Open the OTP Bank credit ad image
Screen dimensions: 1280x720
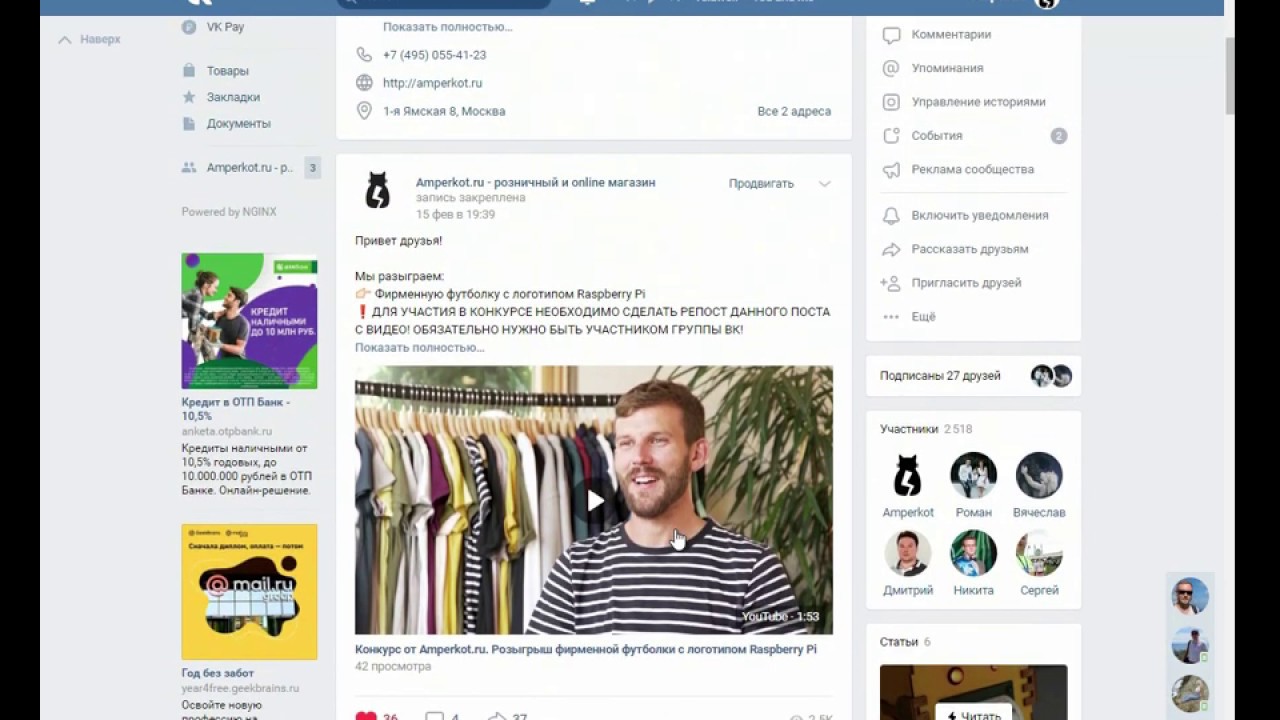[x=249, y=321]
